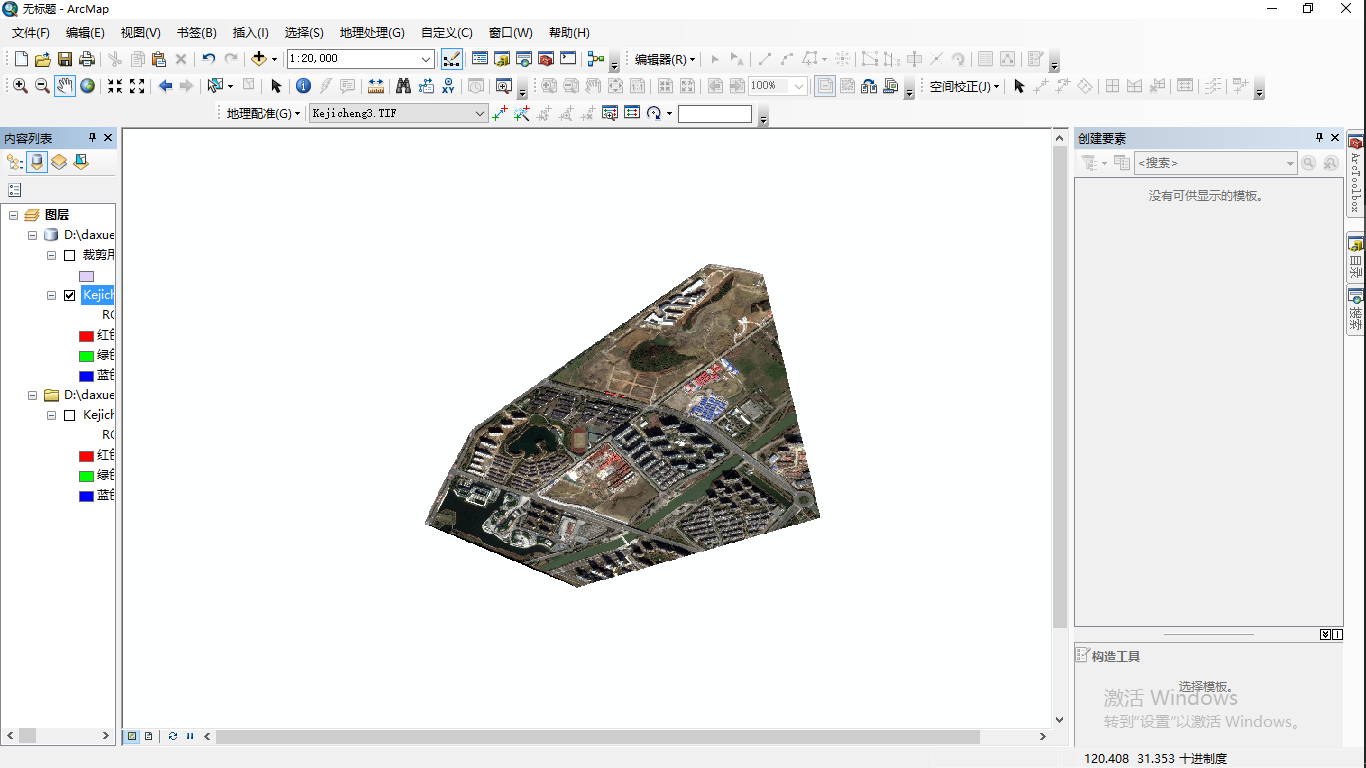Click the 编辑器(R) editor button
Viewport: 1366px width, 768px height.
tap(665, 59)
